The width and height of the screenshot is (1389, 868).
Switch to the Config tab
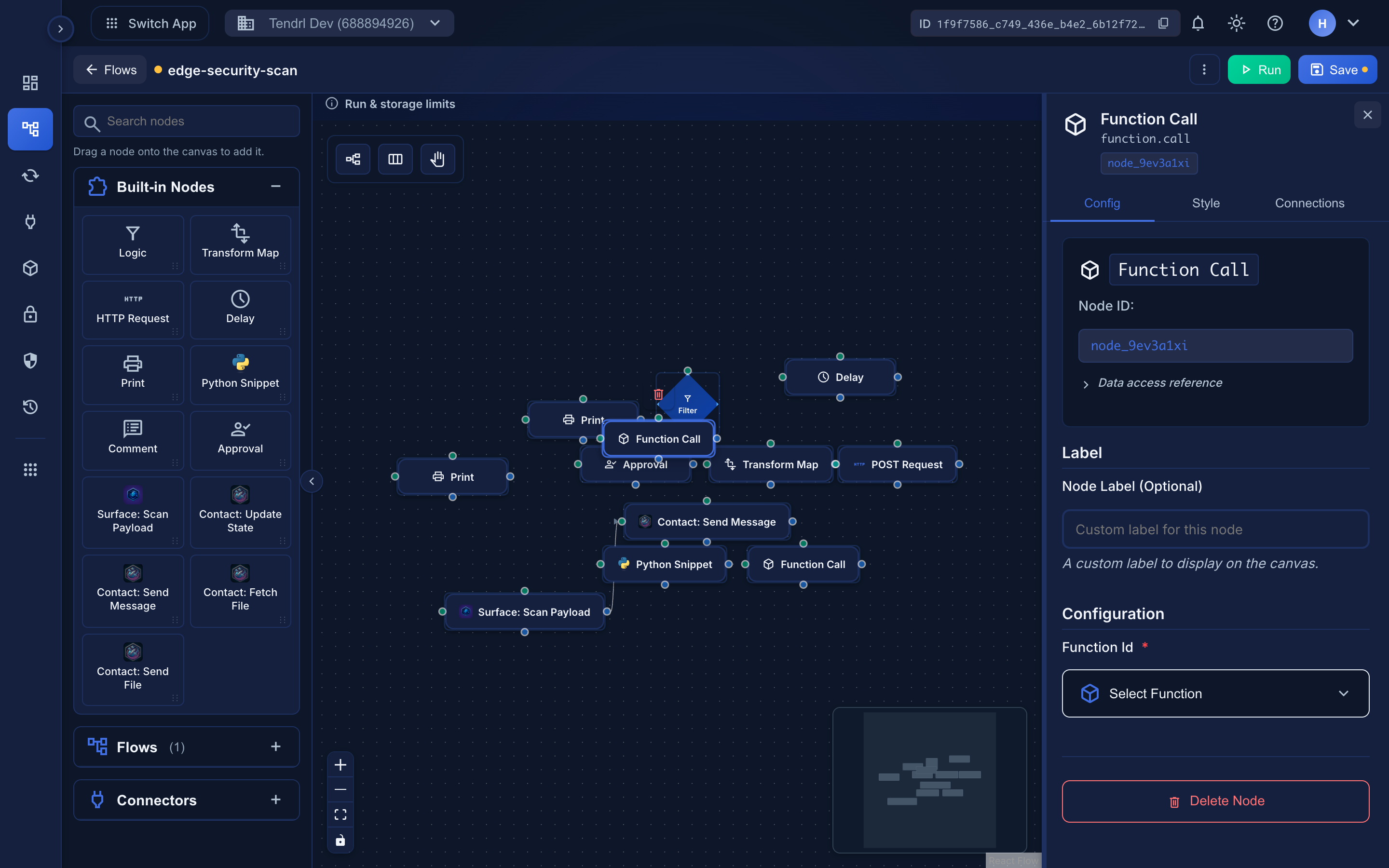coord(1102,203)
